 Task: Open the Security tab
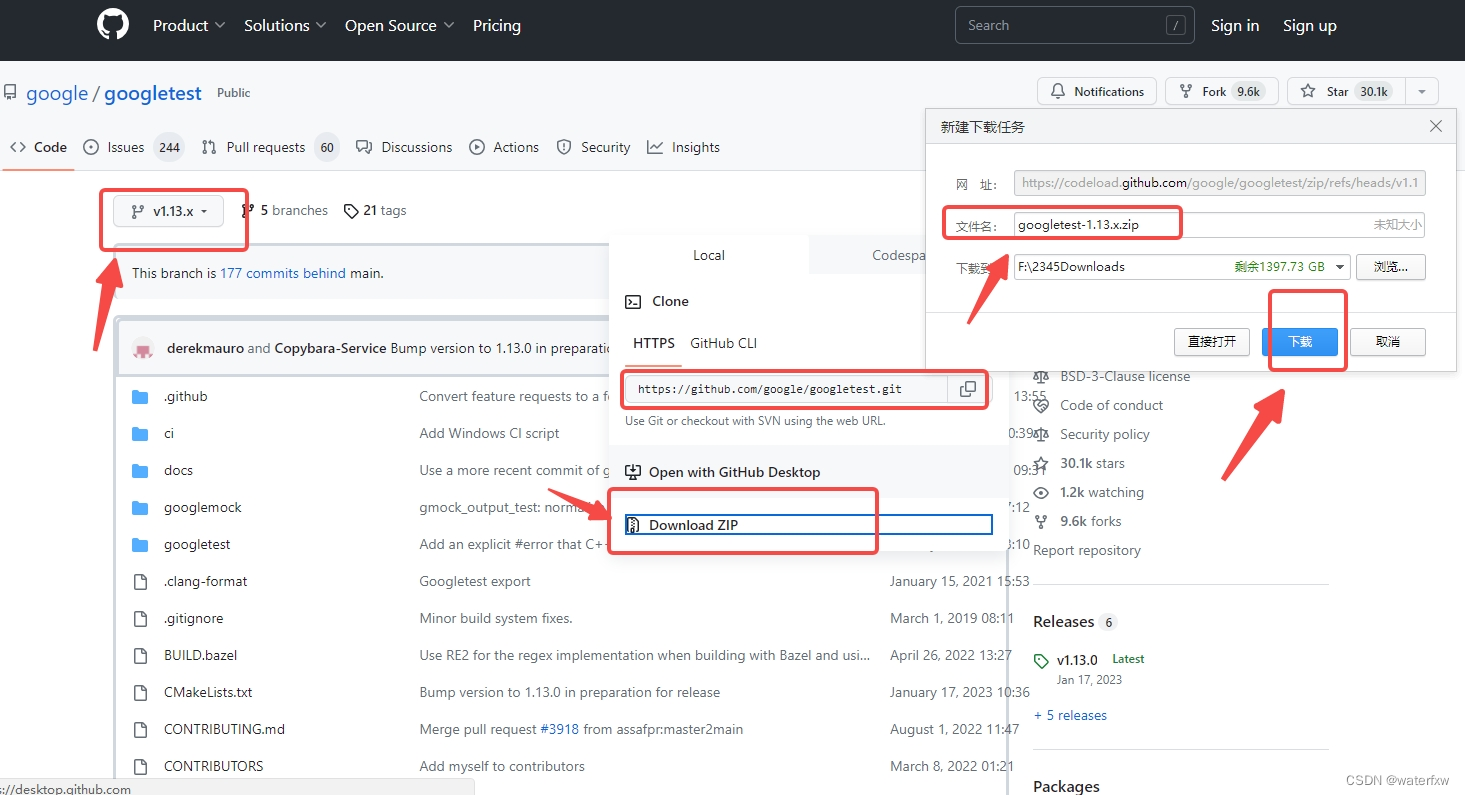tap(594, 147)
